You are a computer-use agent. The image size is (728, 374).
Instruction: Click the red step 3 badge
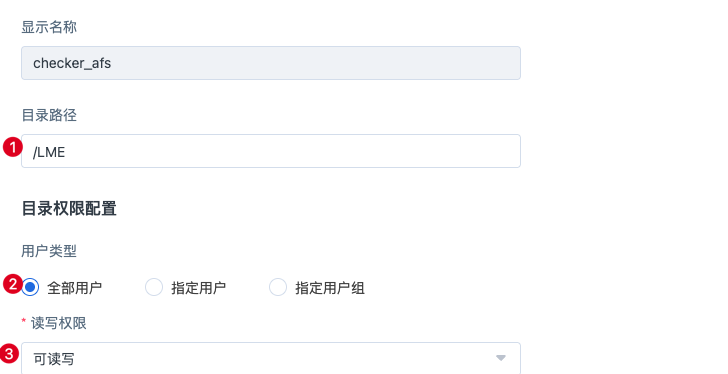click(9, 354)
